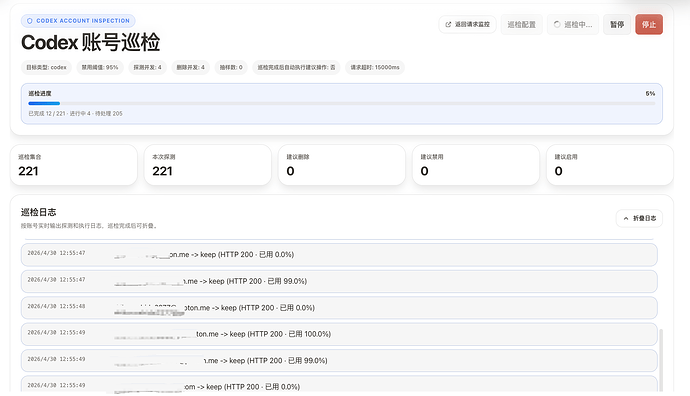The width and height of the screenshot is (690, 396).
Task: Click the spinner icon beside 巡检中
Action: pos(557,25)
